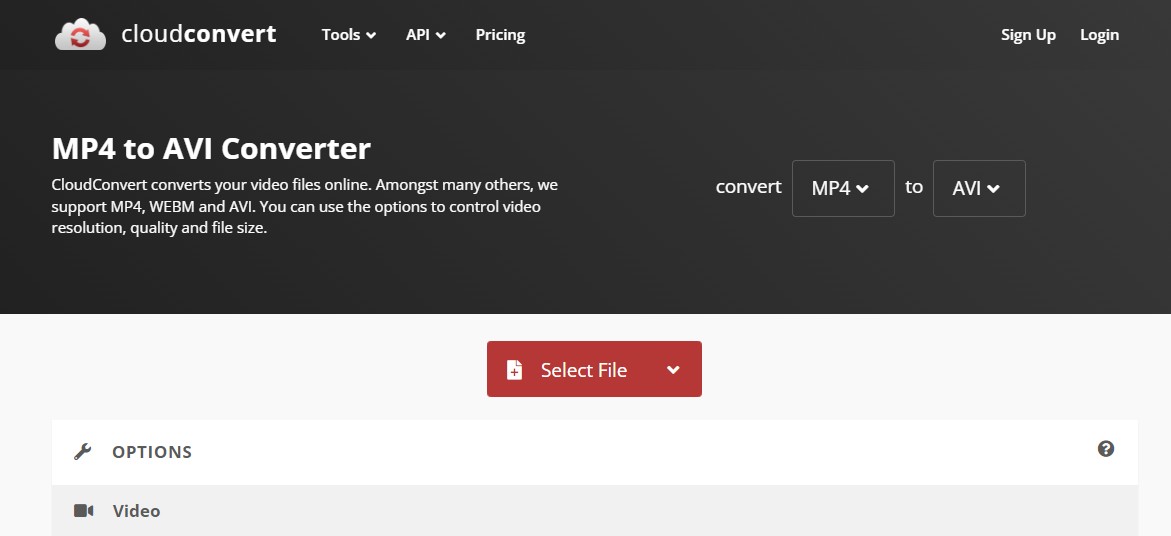Viewport: 1171px width, 536px height.
Task: Go to the Pricing page
Action: pos(500,34)
